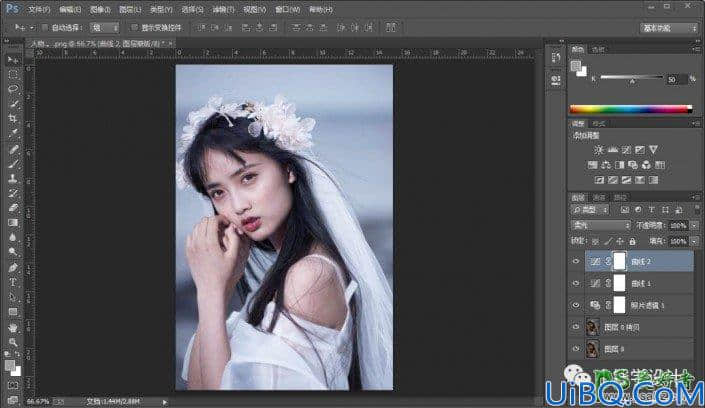Screen dimensions: 705x408
Task: Select the Crop tool
Action: point(13,118)
